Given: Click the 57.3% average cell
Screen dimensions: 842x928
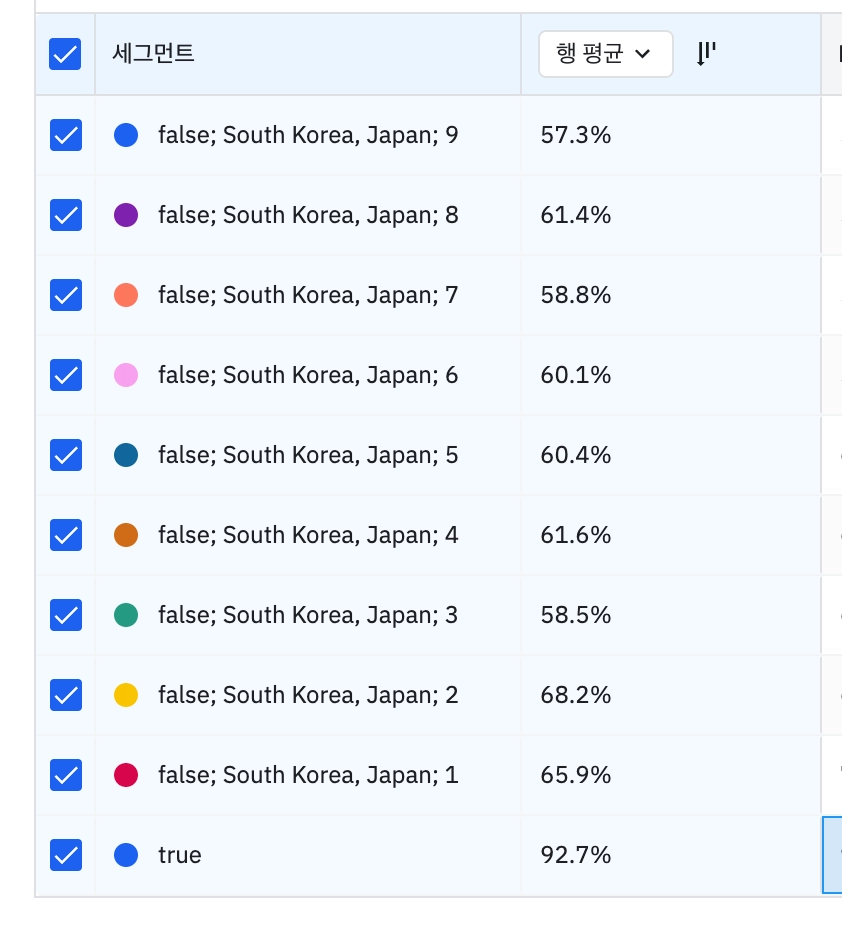Looking at the screenshot, I should coord(671,135).
